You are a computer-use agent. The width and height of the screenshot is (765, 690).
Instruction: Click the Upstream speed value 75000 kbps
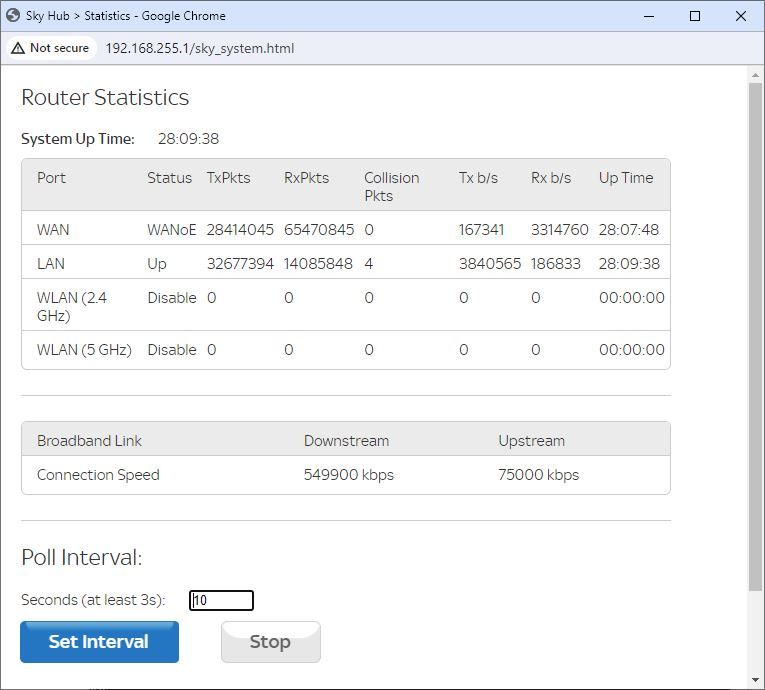(538, 475)
